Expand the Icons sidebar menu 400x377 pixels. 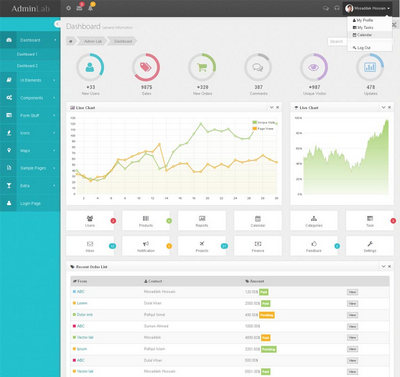(30, 133)
